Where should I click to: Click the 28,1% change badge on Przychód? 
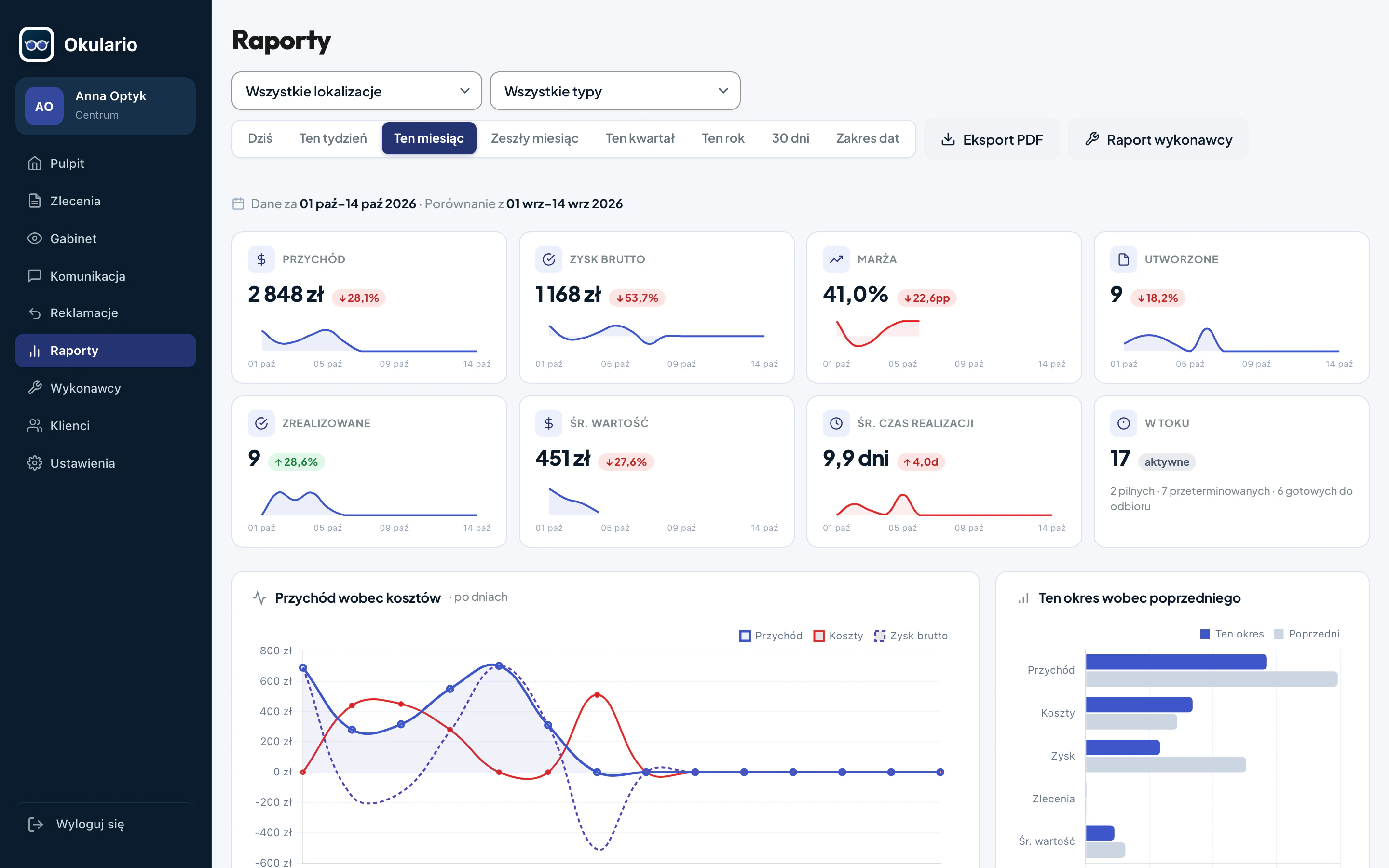359,298
